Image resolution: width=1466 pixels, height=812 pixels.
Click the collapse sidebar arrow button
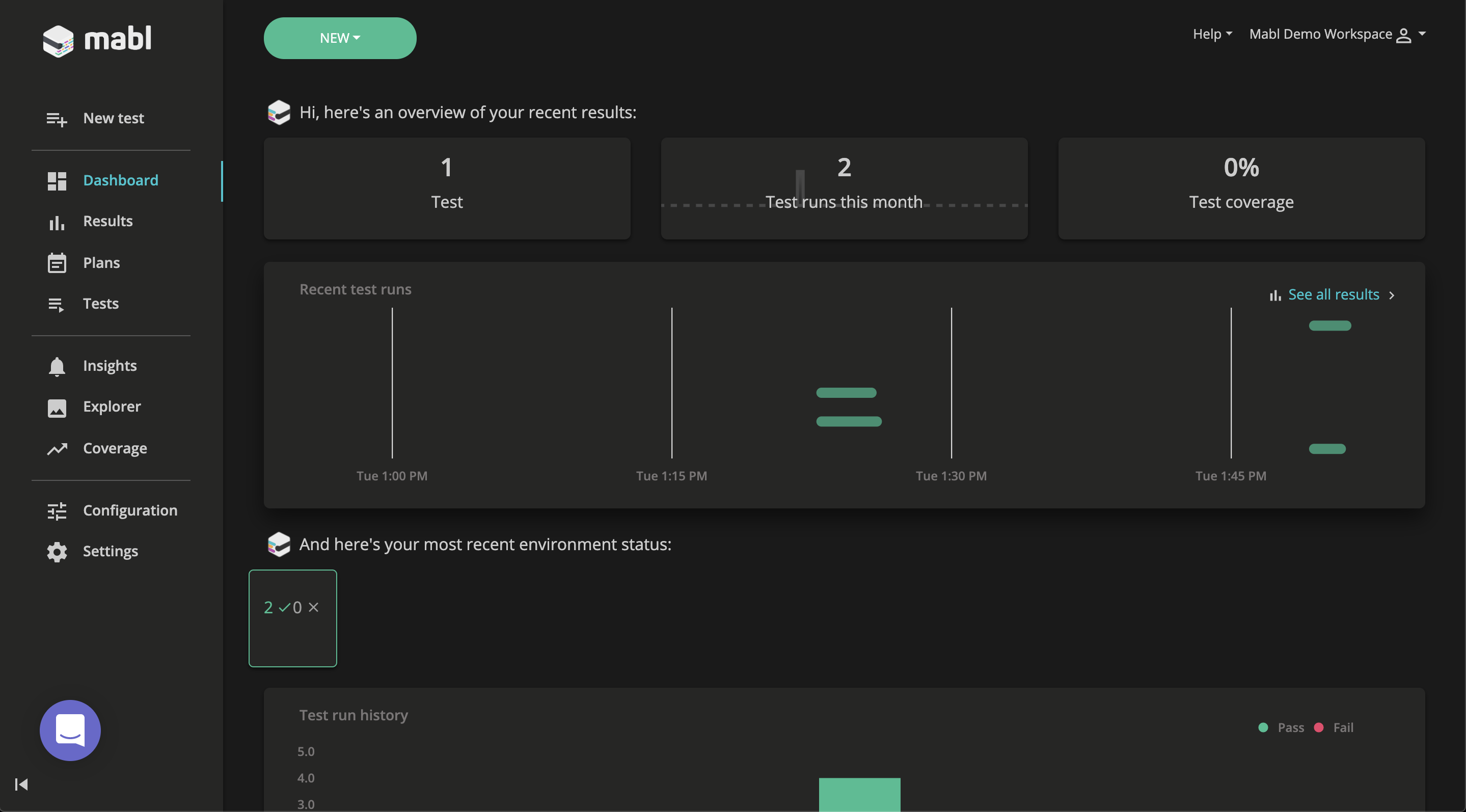(20, 784)
